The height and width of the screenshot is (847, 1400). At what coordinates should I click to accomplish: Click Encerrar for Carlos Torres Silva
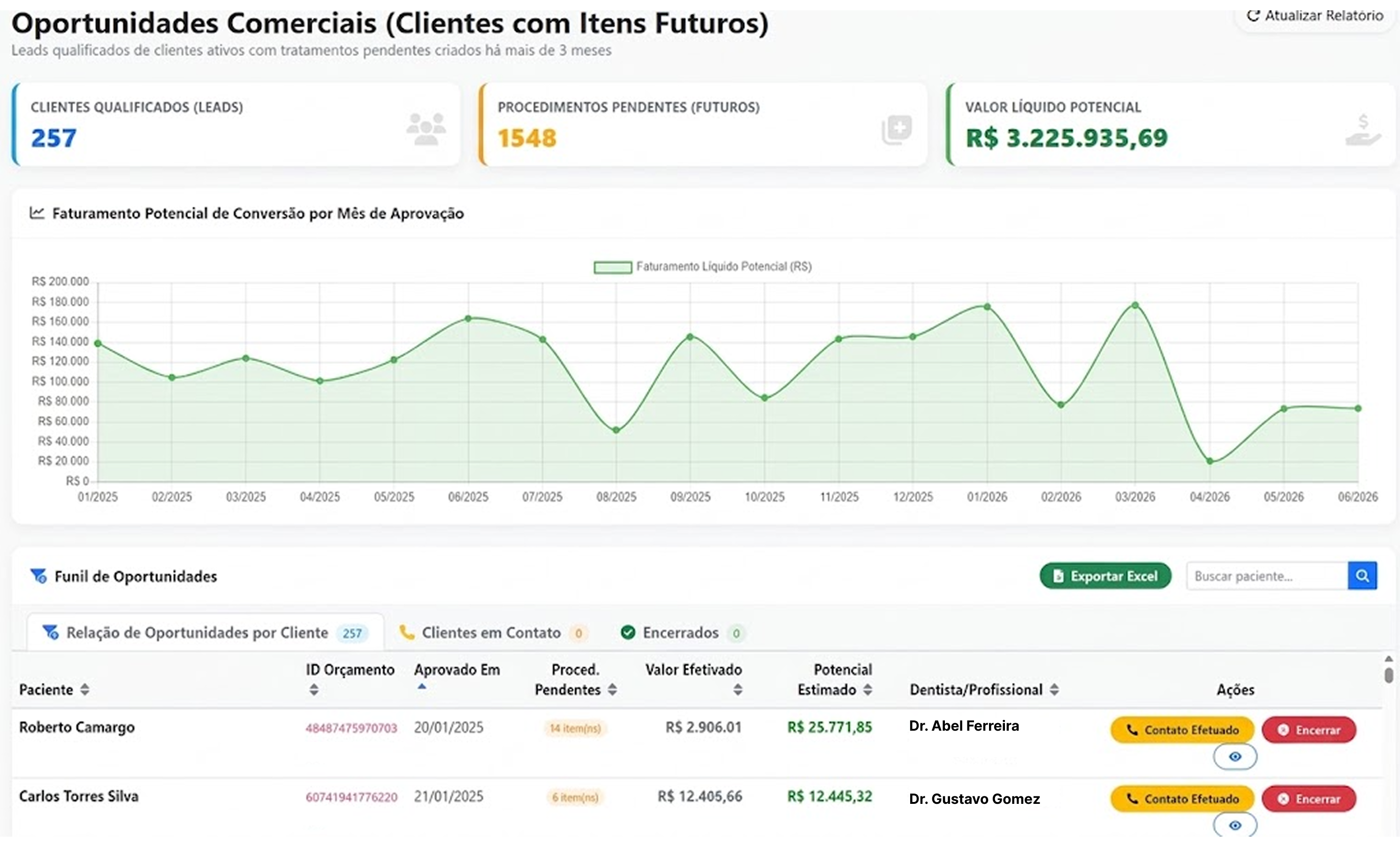point(1309,799)
